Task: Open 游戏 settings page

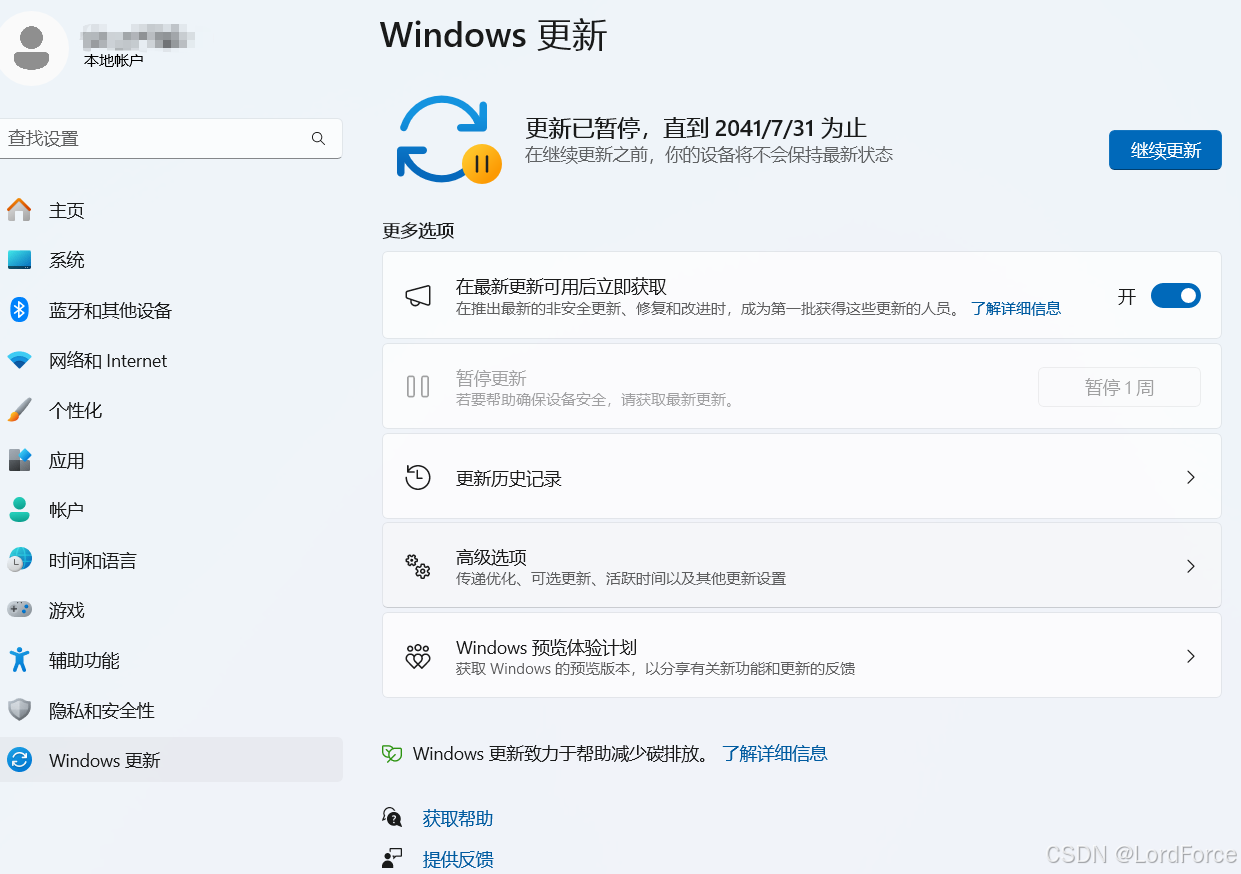Action: [171, 610]
